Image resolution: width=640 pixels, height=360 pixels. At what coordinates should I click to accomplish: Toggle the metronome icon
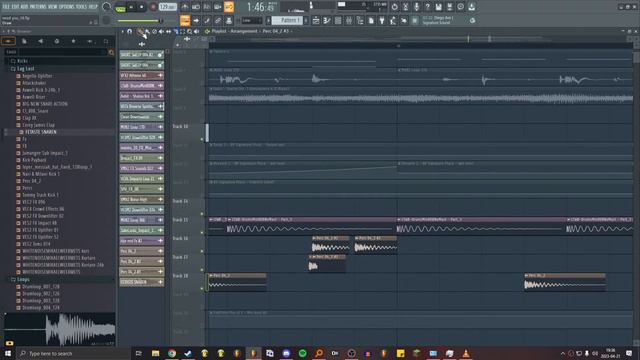[185, 7]
